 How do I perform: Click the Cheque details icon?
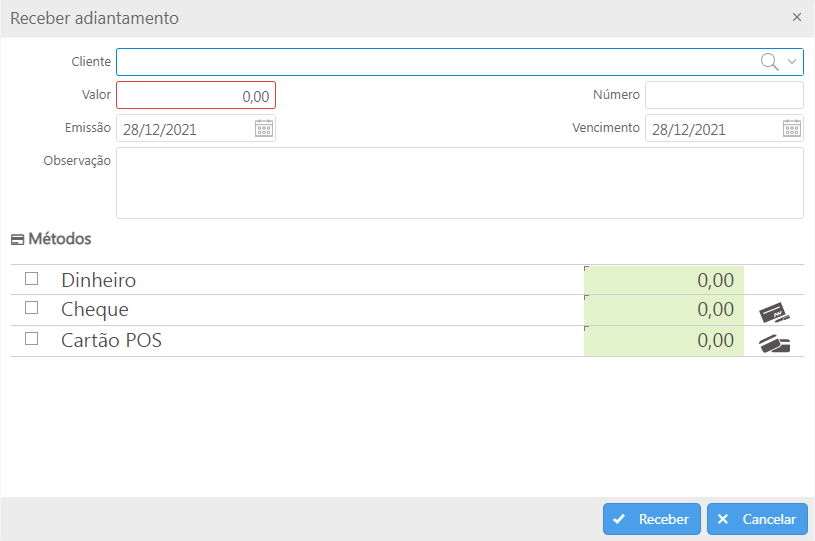(x=774, y=312)
